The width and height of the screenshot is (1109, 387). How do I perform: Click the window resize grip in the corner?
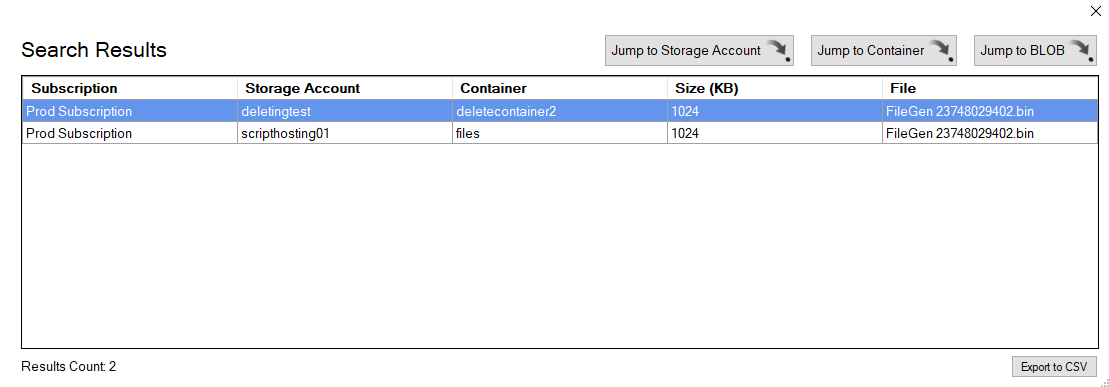[1103, 382]
